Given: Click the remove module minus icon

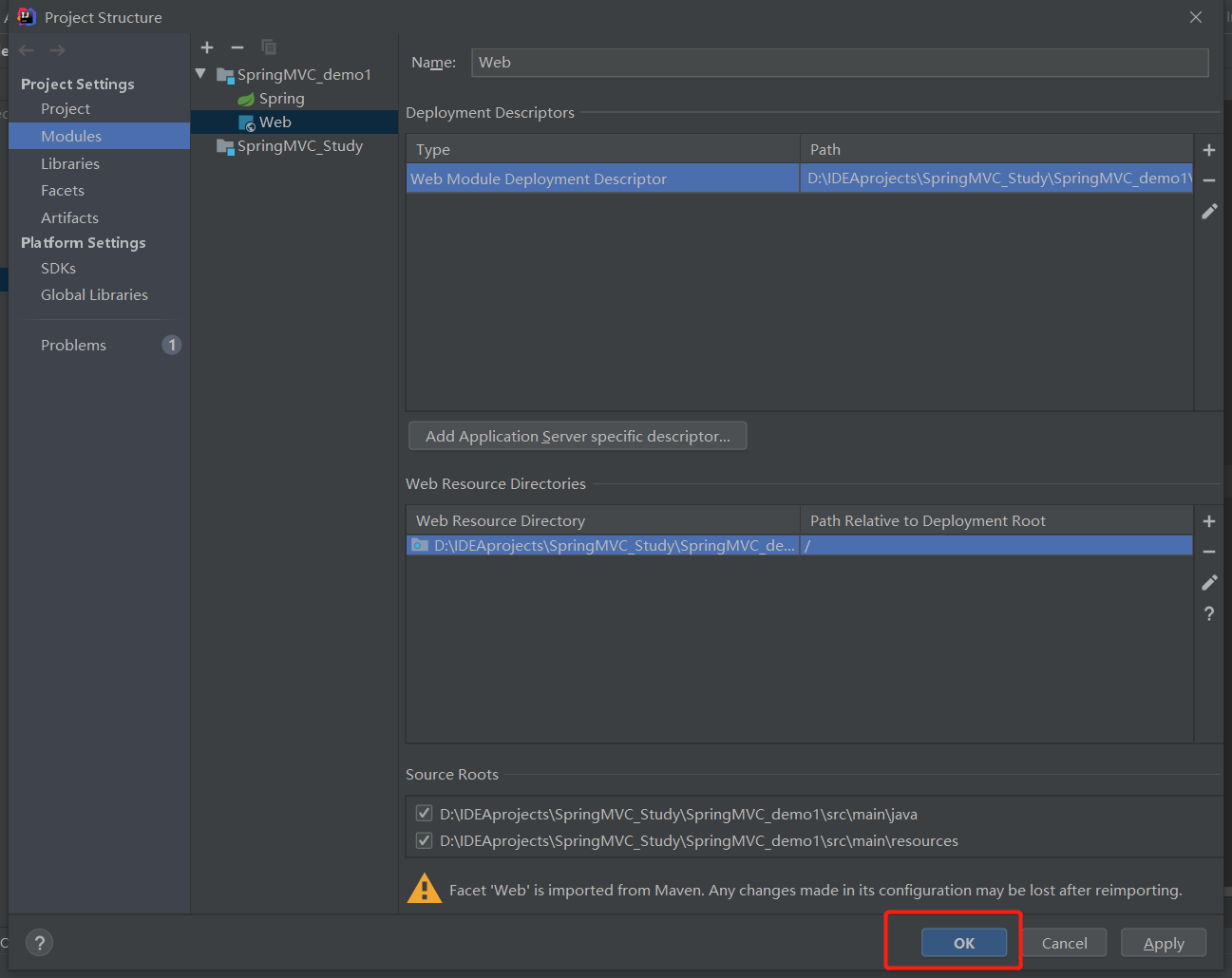Looking at the screenshot, I should coord(237,47).
